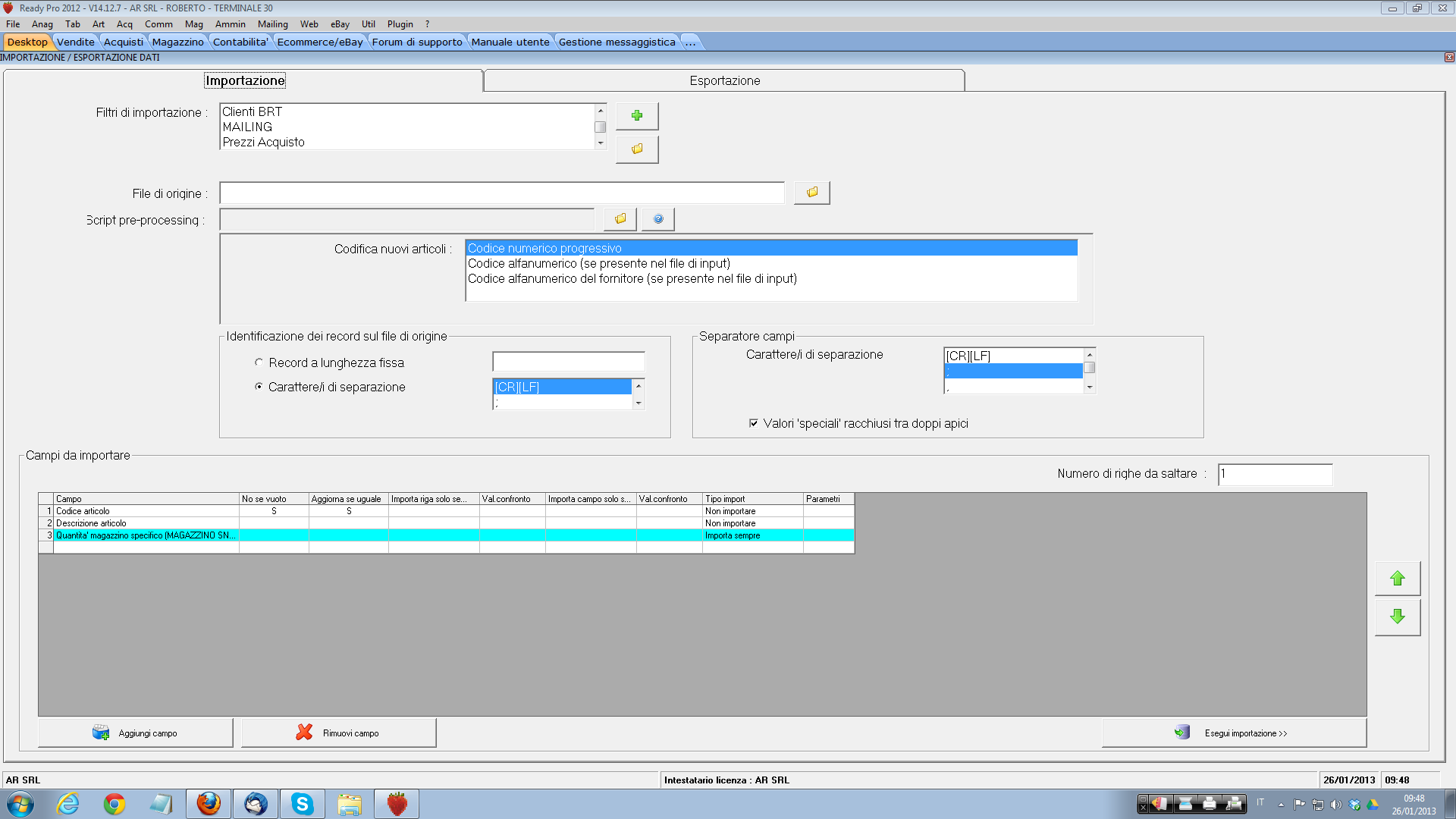Click Esegui importazione button
The image size is (1456, 819).
[1234, 733]
